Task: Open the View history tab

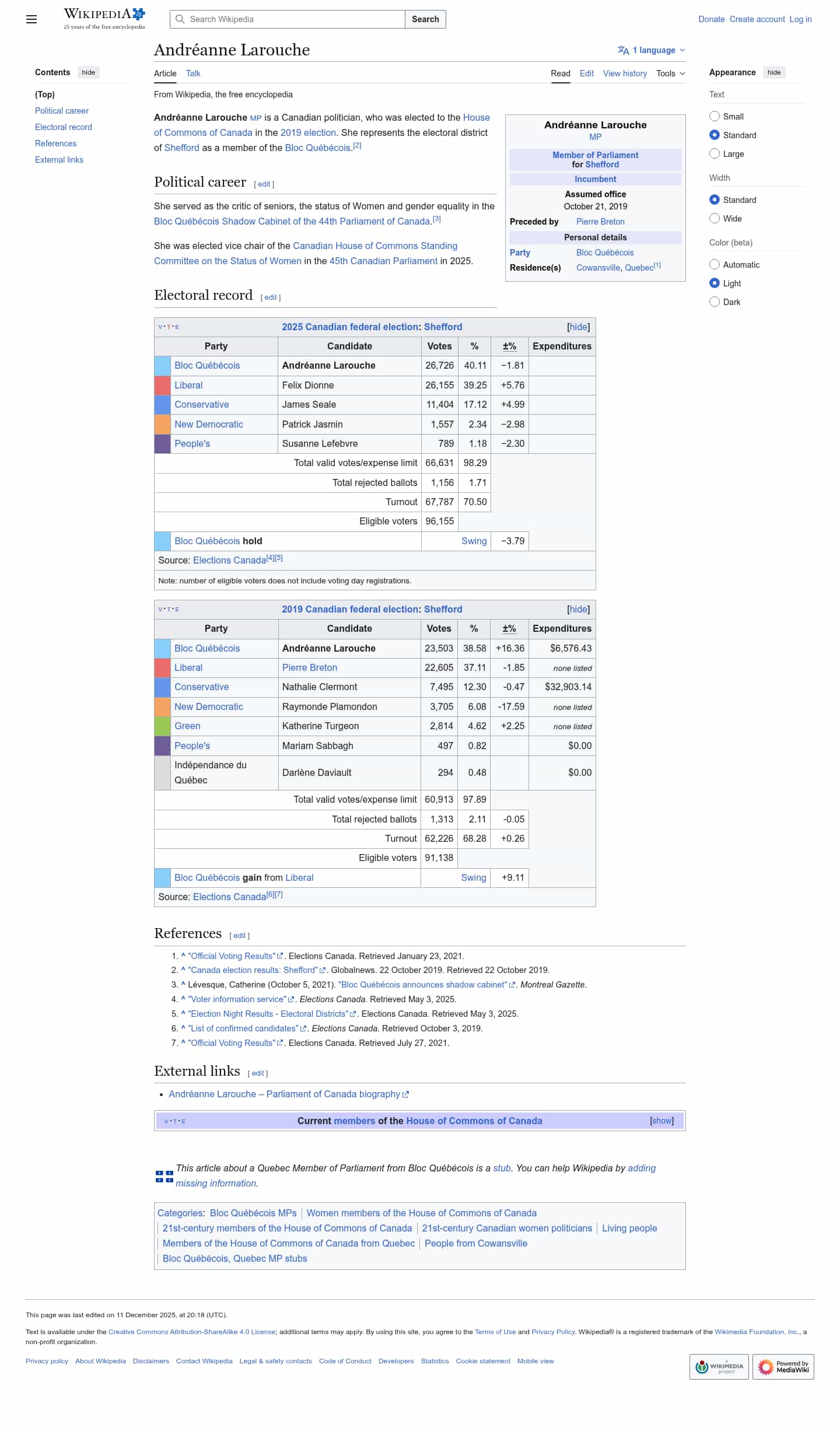Action: click(625, 74)
